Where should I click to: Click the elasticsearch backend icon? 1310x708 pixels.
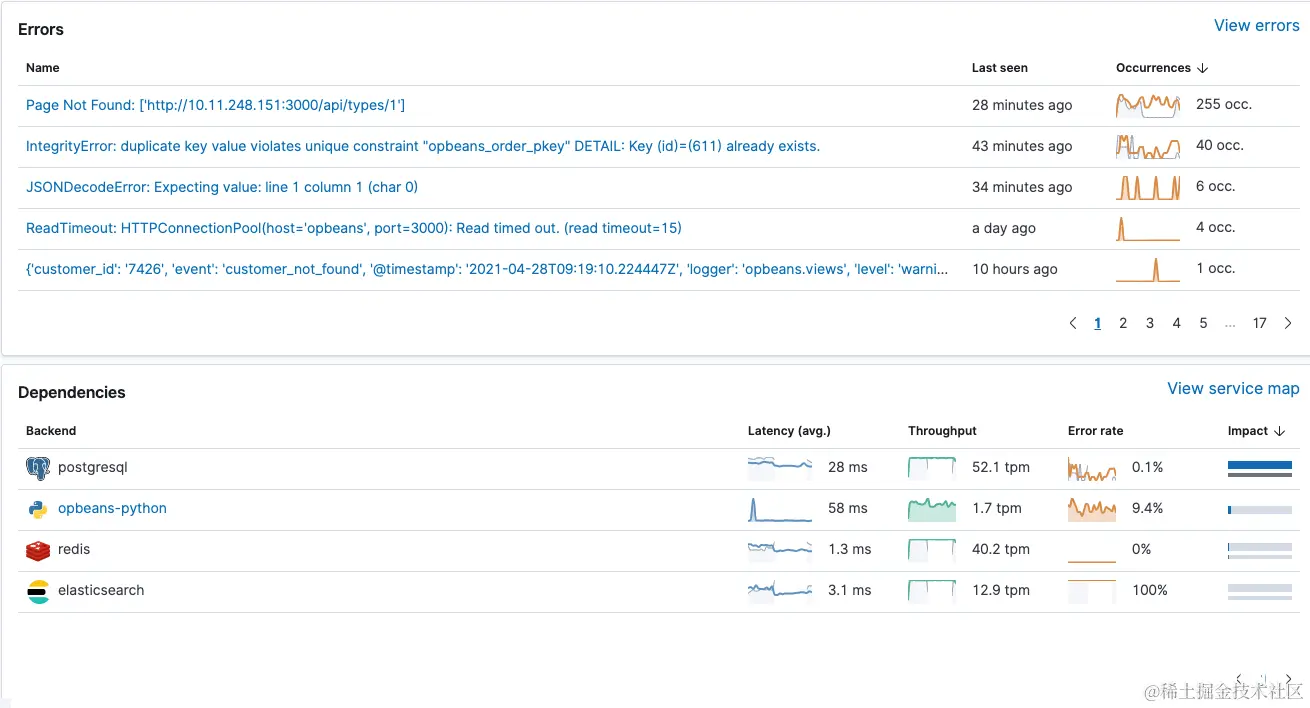click(x=38, y=591)
